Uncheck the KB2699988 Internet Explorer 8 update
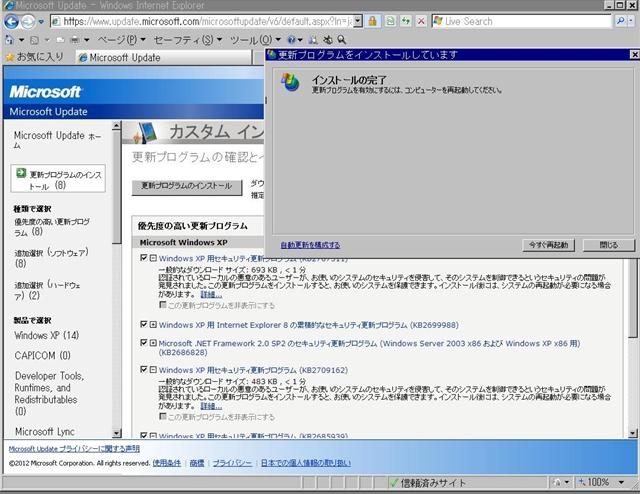Image resolution: width=640 pixels, height=494 pixels. coord(144,324)
